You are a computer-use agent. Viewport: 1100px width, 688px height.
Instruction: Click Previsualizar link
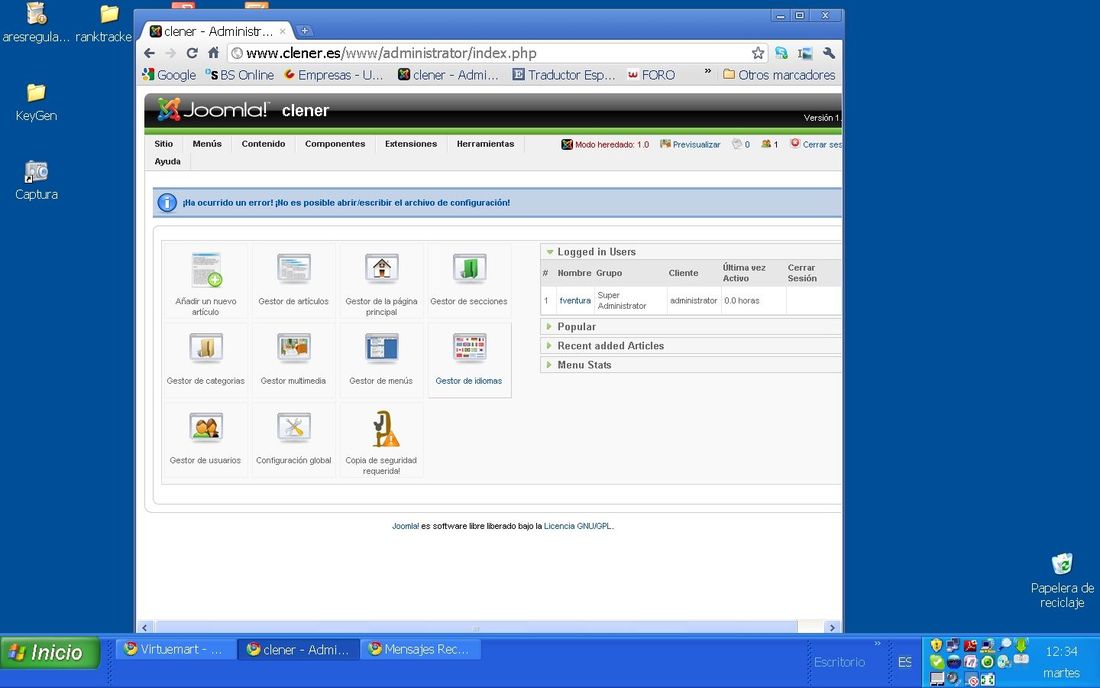pyautogui.click(x=690, y=144)
